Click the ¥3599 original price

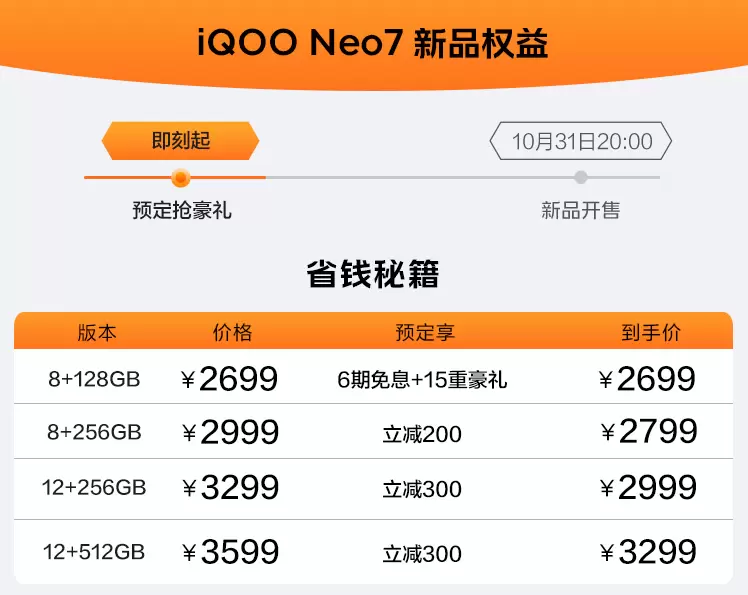coord(231,552)
